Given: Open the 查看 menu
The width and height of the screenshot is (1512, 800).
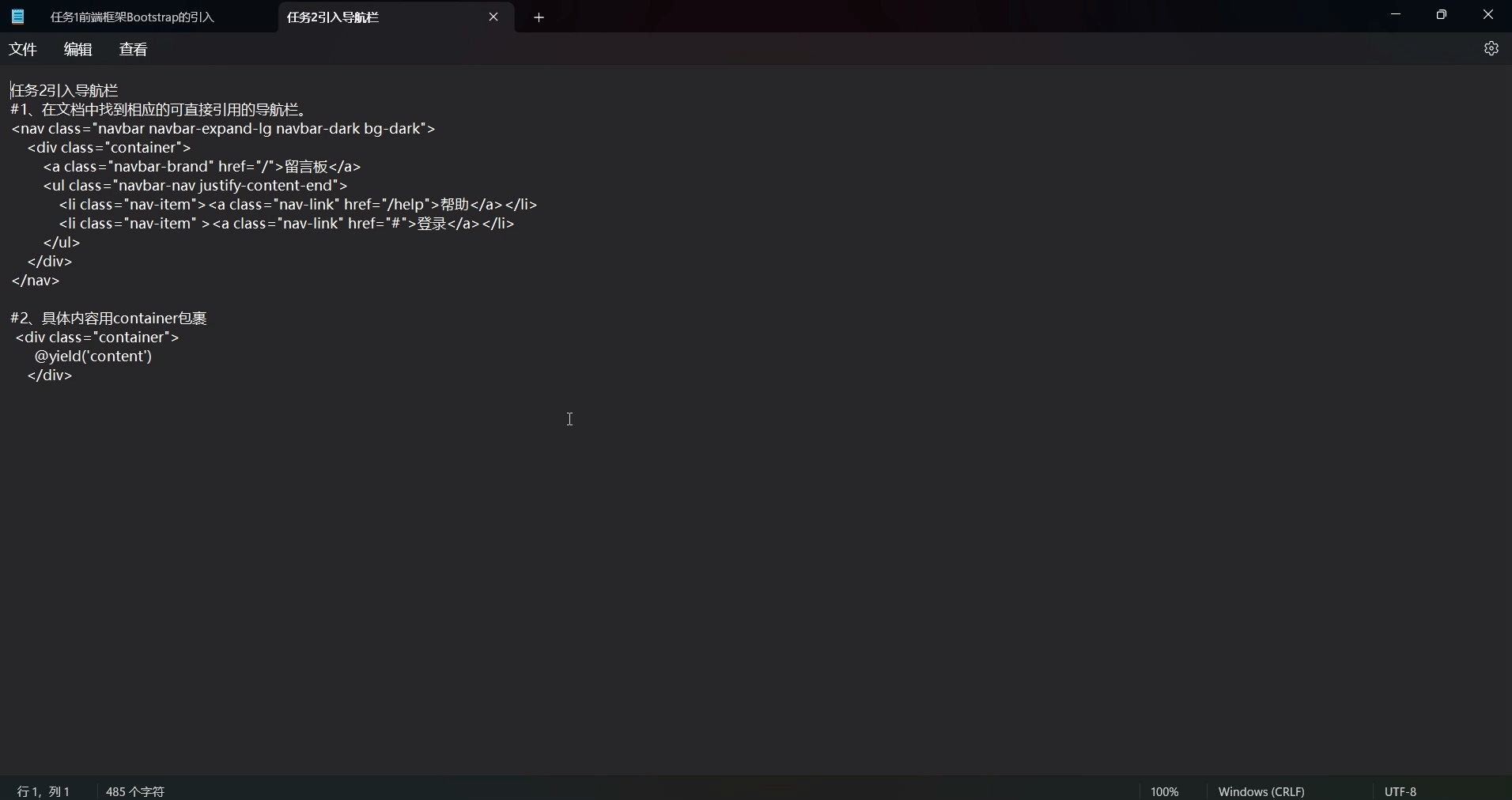Looking at the screenshot, I should pos(133,49).
